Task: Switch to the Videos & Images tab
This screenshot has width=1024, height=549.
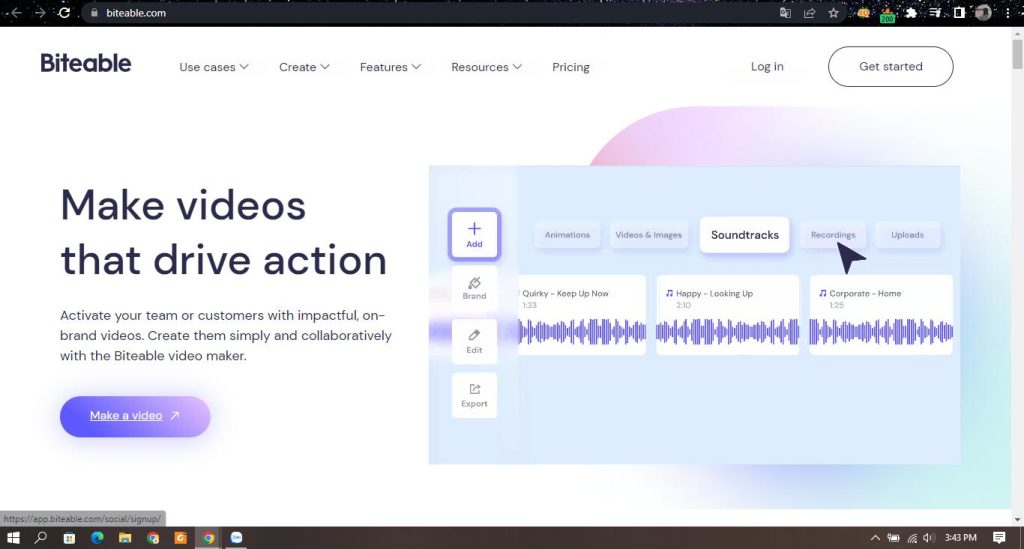Action: coord(648,235)
